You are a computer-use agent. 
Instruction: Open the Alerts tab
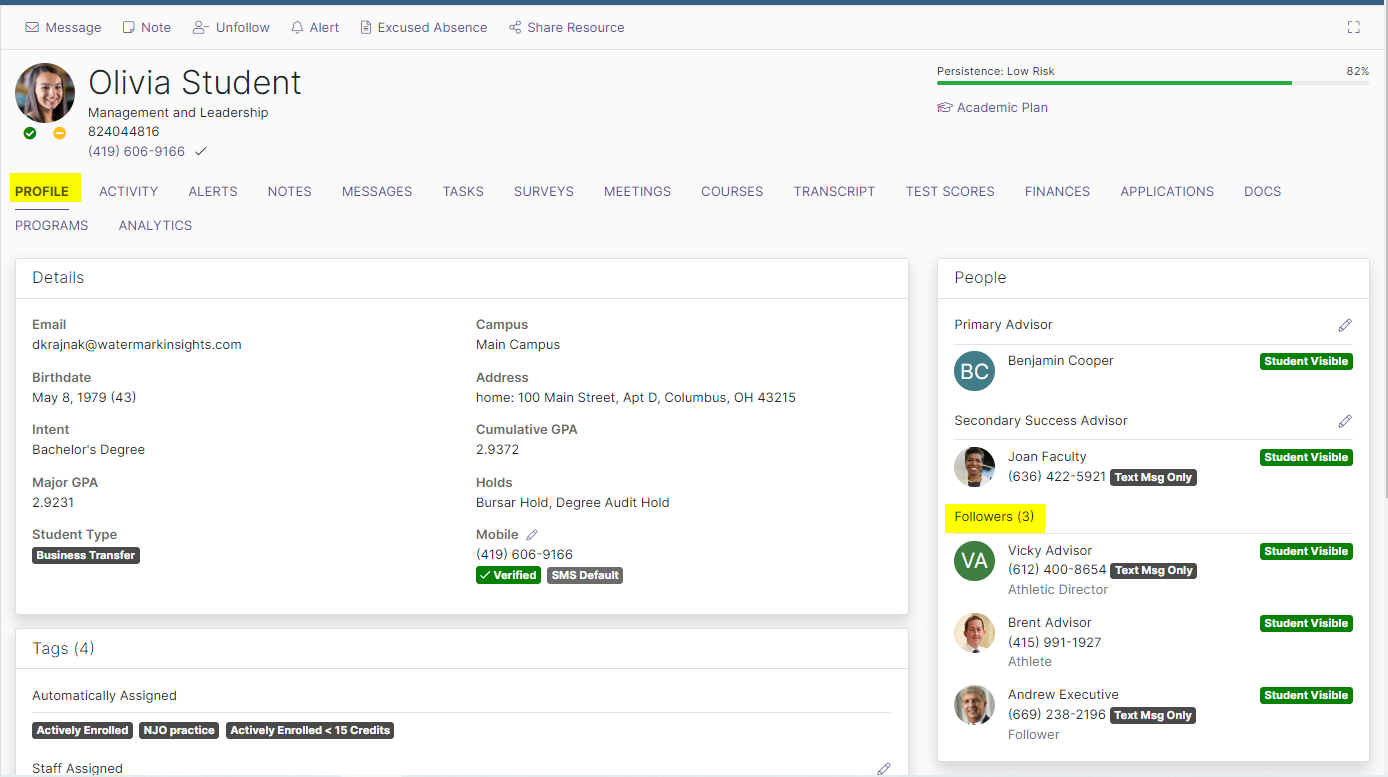point(213,191)
